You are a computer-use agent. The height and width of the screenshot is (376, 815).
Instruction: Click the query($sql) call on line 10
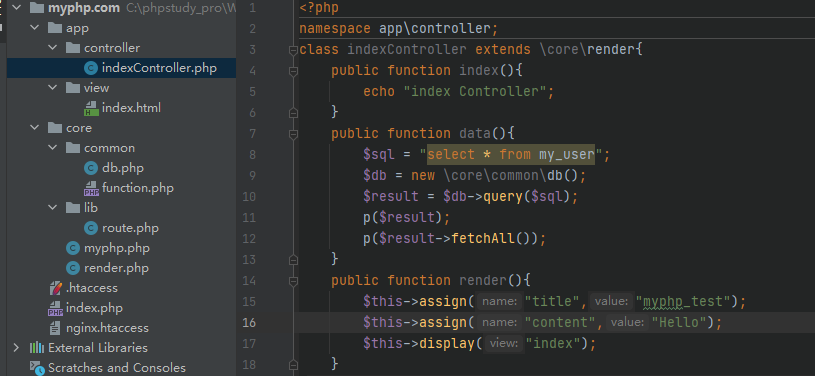pyautogui.click(x=527, y=197)
